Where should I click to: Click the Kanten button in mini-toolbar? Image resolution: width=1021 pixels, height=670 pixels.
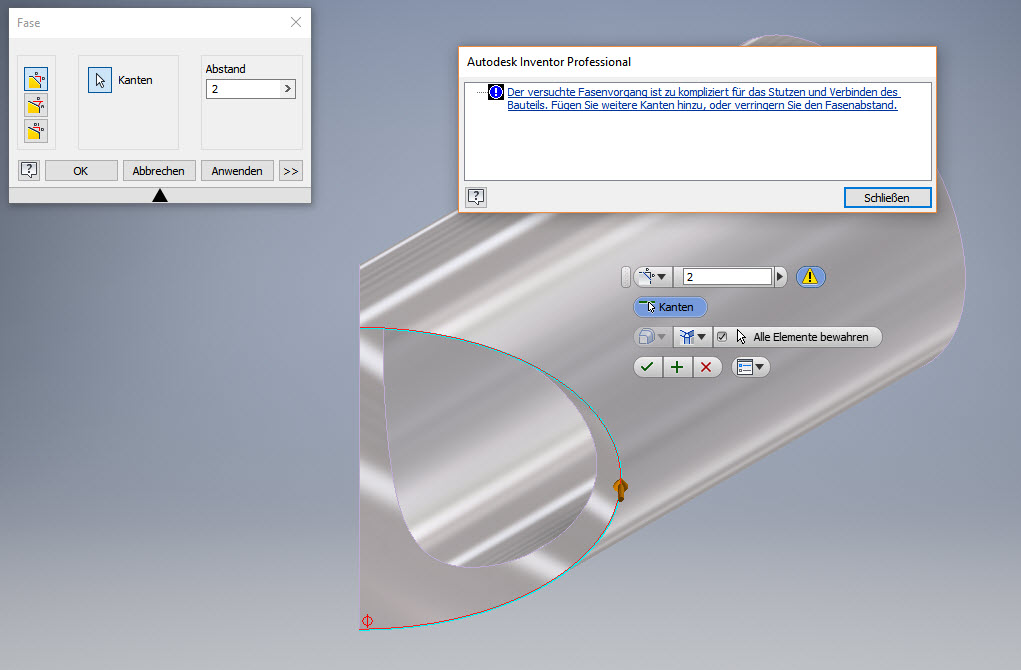coord(669,307)
